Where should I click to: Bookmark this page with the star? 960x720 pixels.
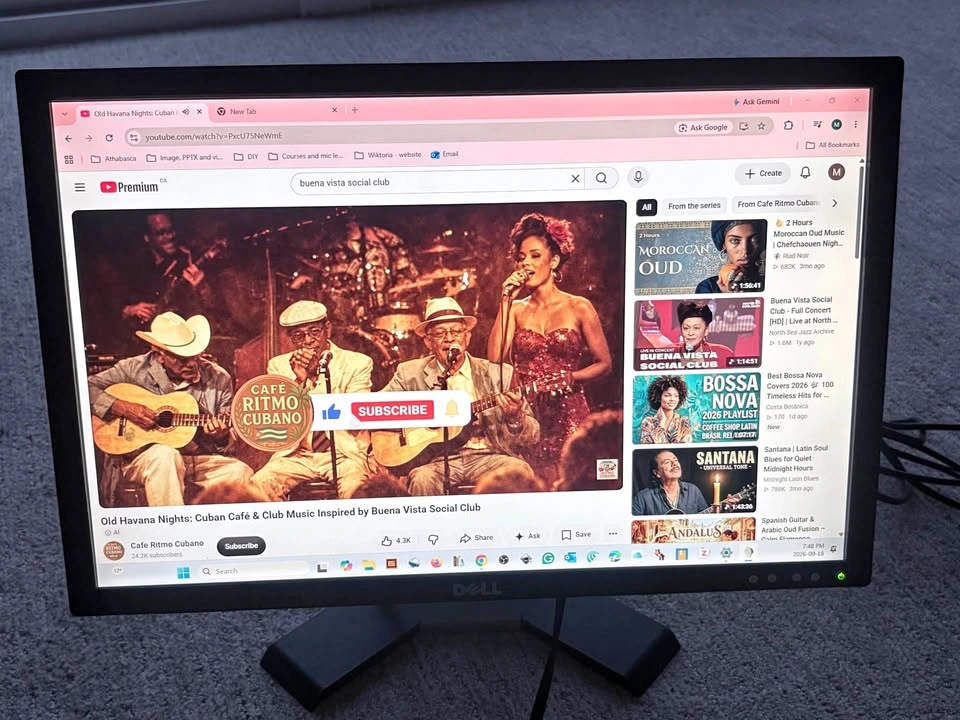tap(762, 126)
